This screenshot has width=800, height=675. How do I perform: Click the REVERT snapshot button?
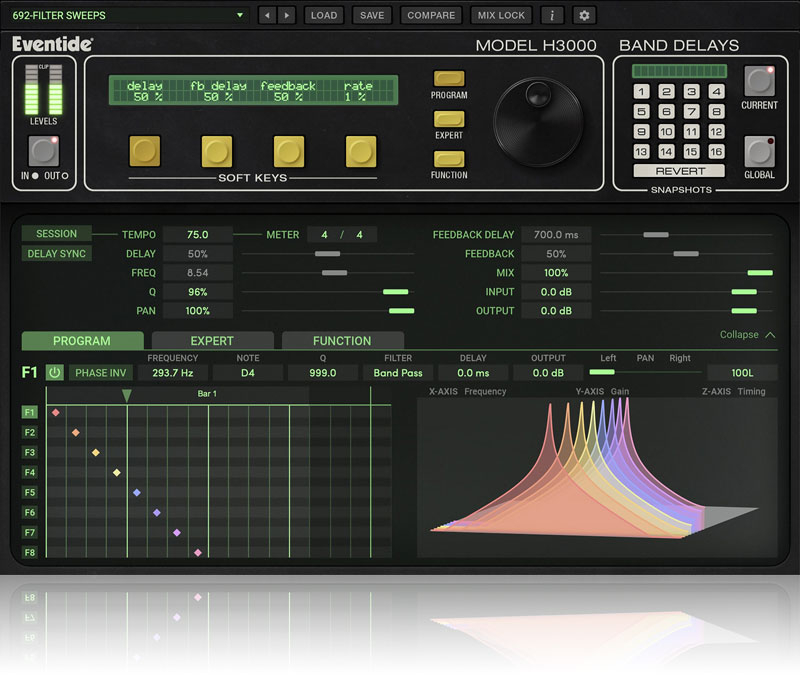coord(679,171)
